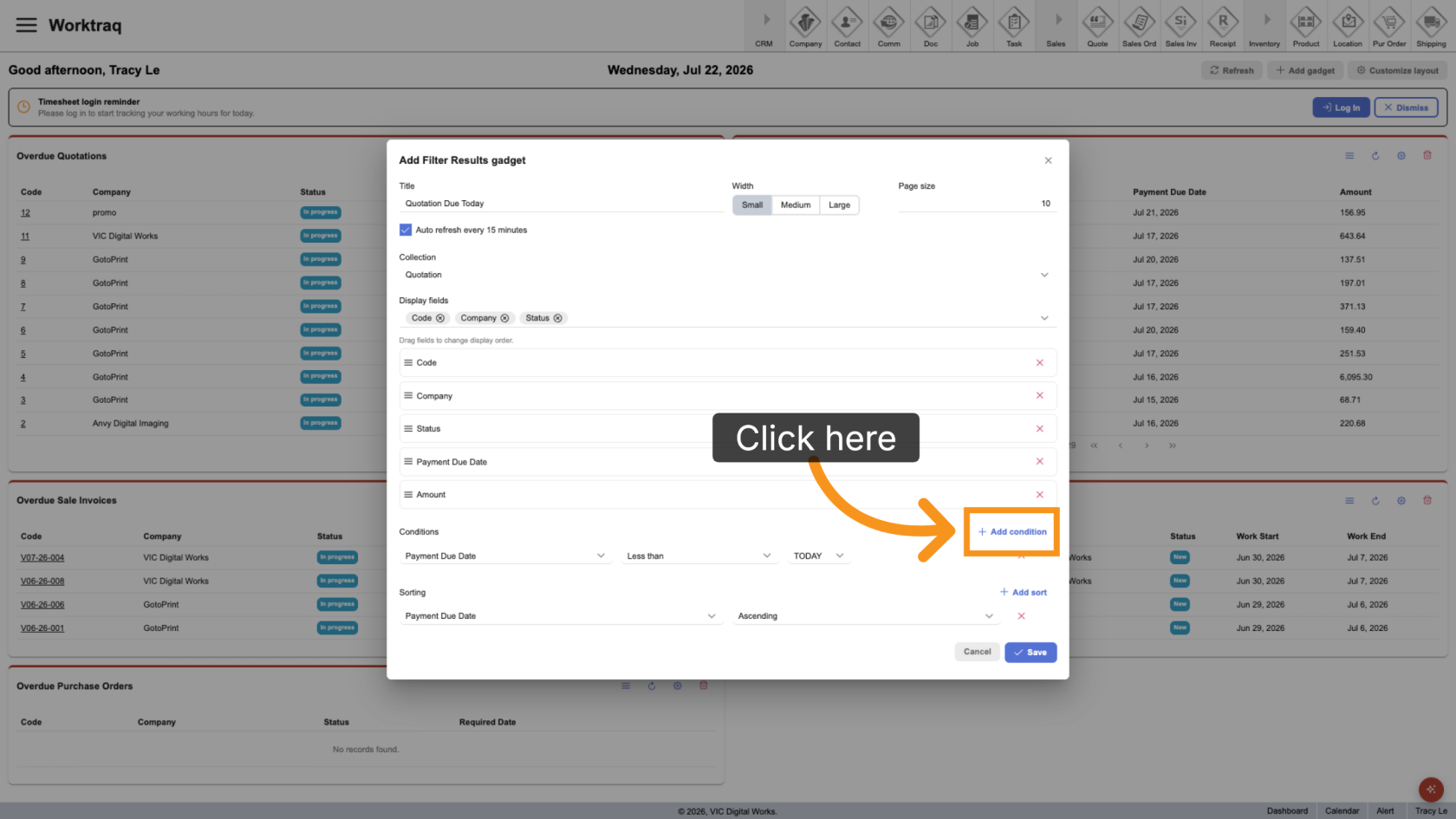
Task: Open invoice link V07-26-004
Action: 42,558
